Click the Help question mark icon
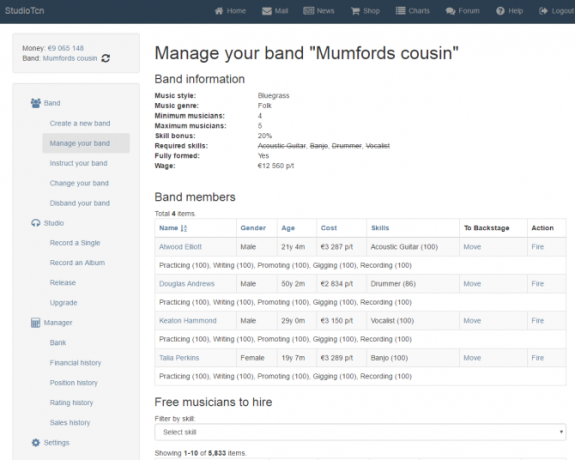Viewport: 575px width, 460px height. coord(500,11)
